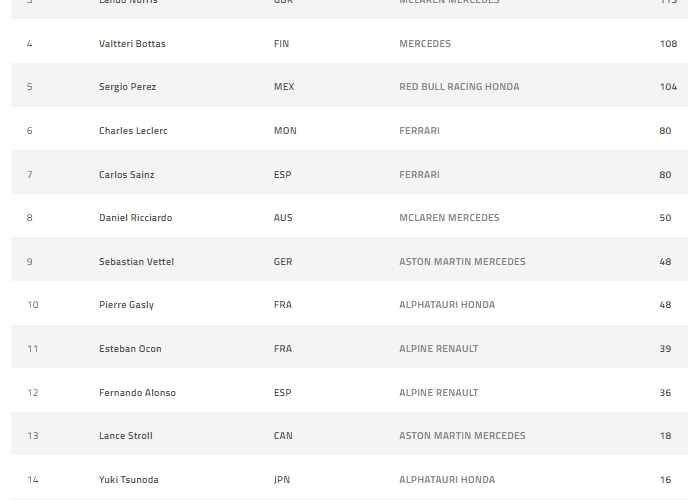688x500 pixels.
Task: Open Sebastian Vettel driver entry
Action: pos(136,262)
